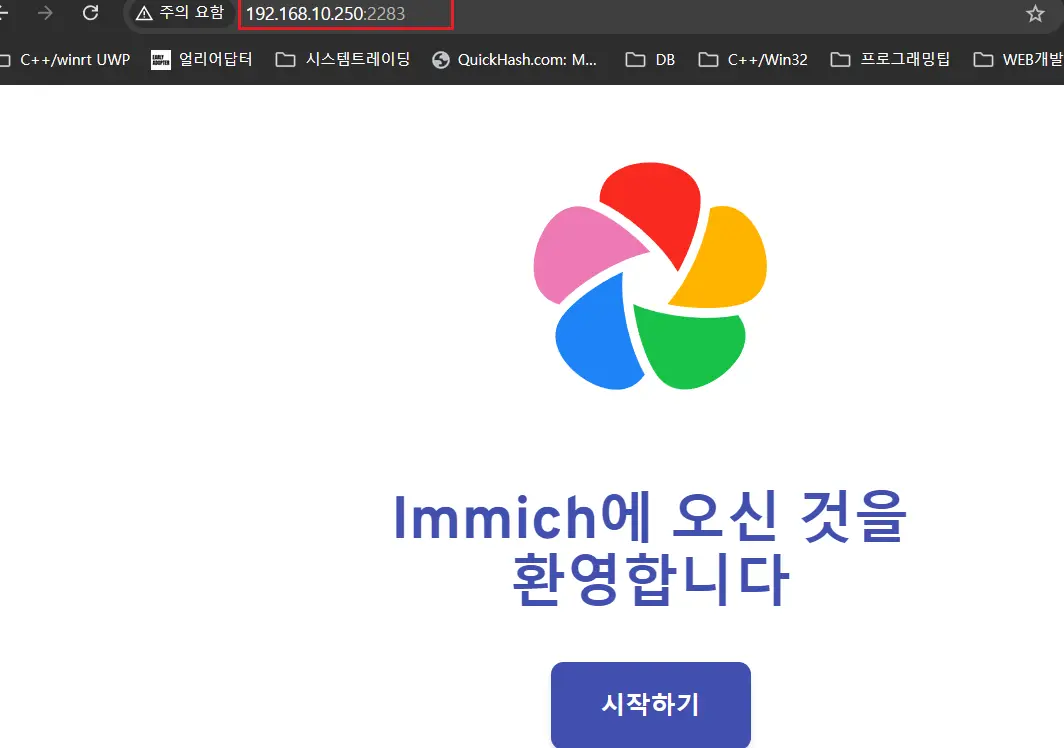Click the QuickHash globe favicon
1064x748 pixels.
(441, 60)
